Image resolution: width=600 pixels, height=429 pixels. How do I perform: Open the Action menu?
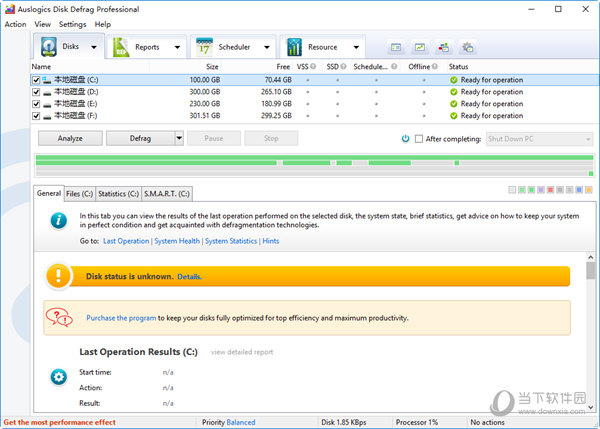pos(15,24)
